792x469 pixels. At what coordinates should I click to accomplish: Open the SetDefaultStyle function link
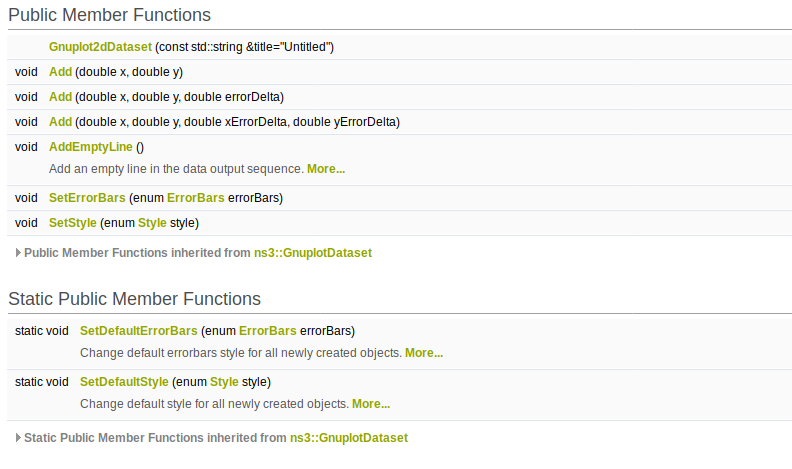click(x=124, y=382)
